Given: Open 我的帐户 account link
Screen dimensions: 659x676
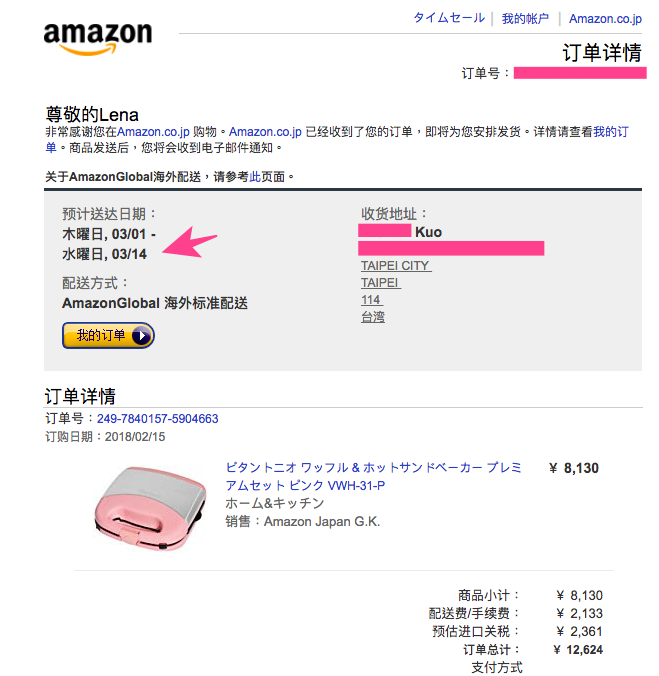Looking at the screenshot, I should click(x=525, y=18).
